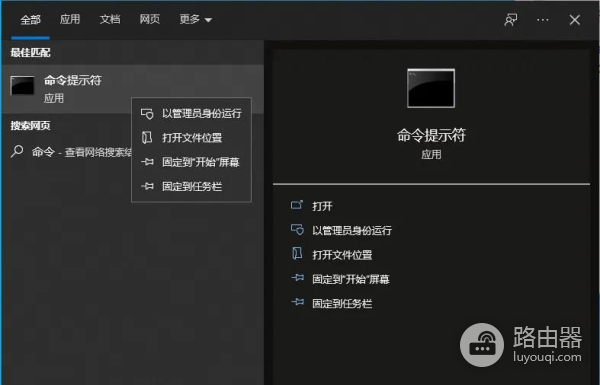Click the 命令提示符 title in preview pane

tap(431, 135)
